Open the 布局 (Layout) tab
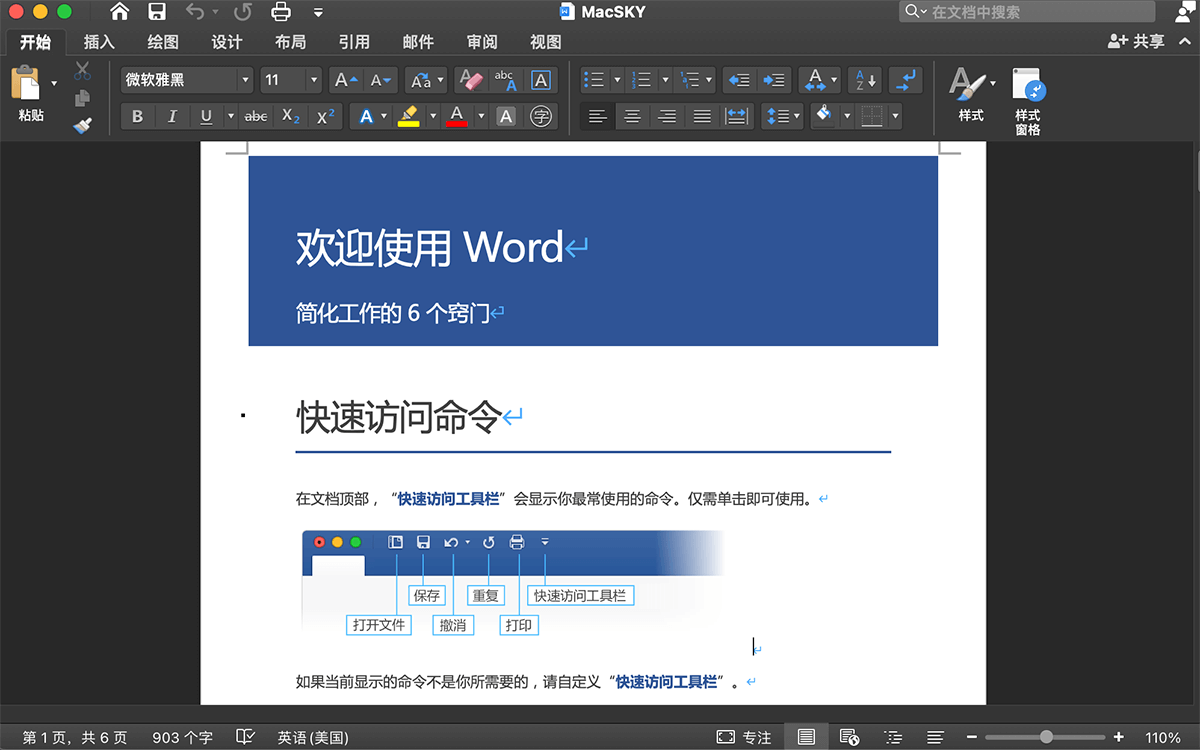1200x750 pixels. point(291,42)
